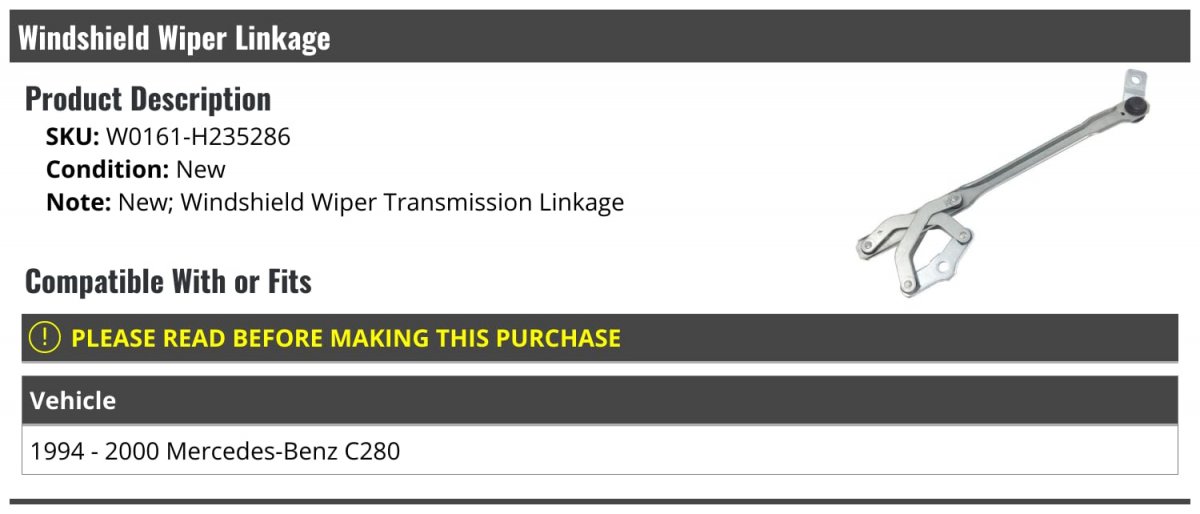The width and height of the screenshot is (1200, 514).
Task: Select the condition value New
Action: pos(201,169)
